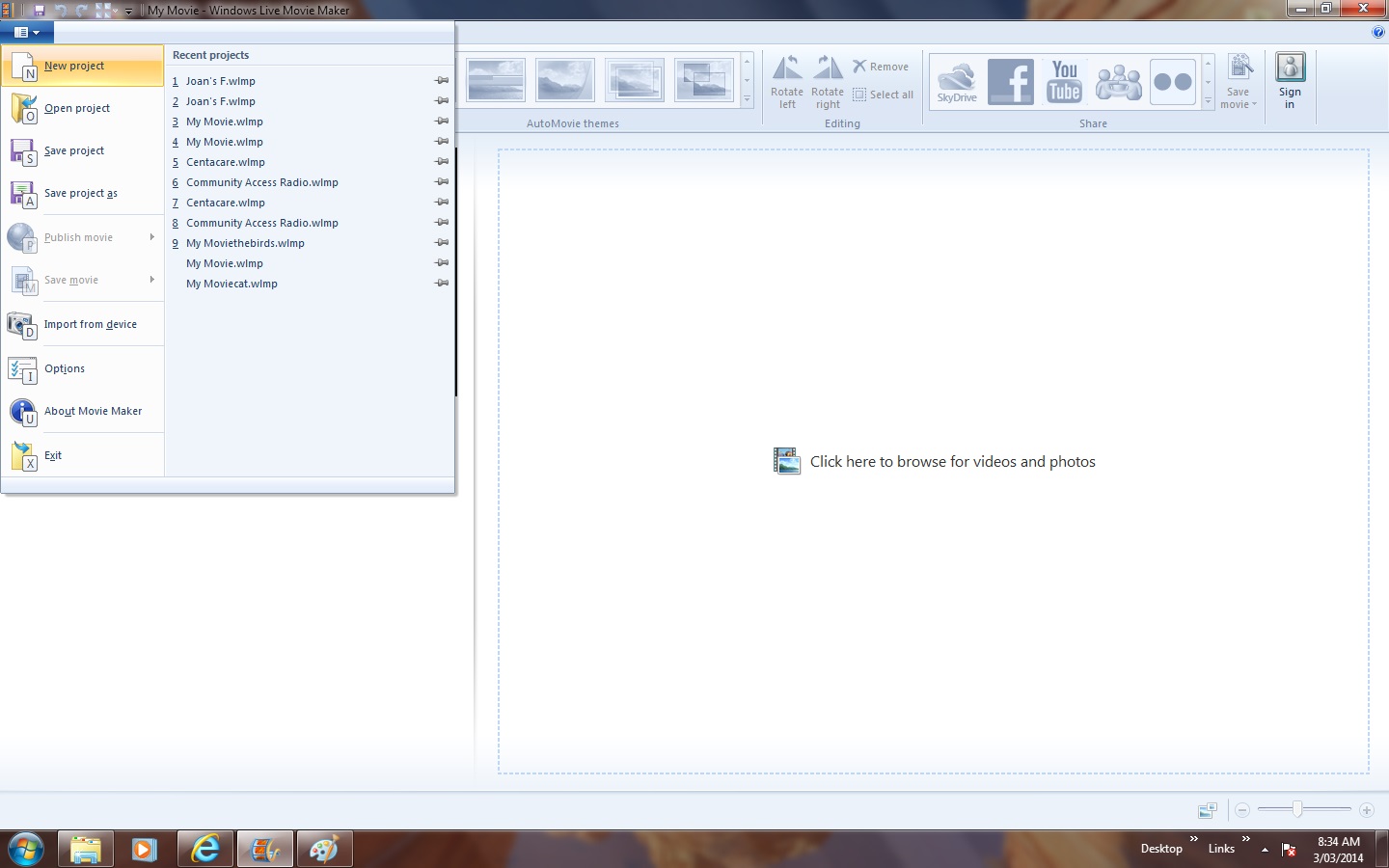Click the Facebook share icon
Viewport: 1389px width, 868px height.
1010,82
